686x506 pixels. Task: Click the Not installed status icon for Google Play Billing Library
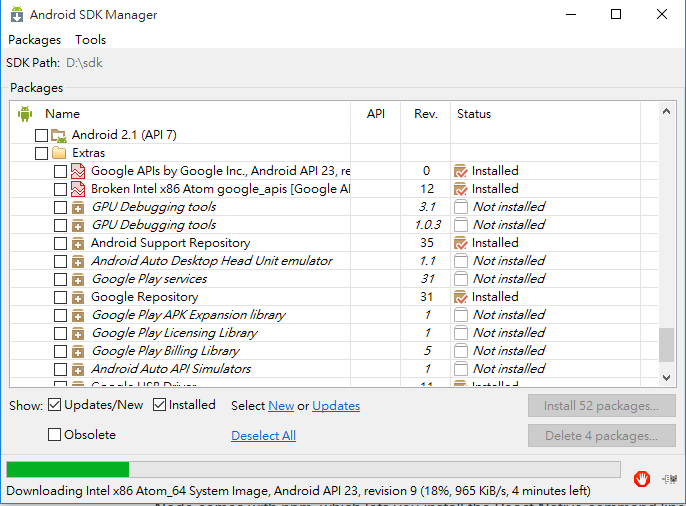pos(461,351)
